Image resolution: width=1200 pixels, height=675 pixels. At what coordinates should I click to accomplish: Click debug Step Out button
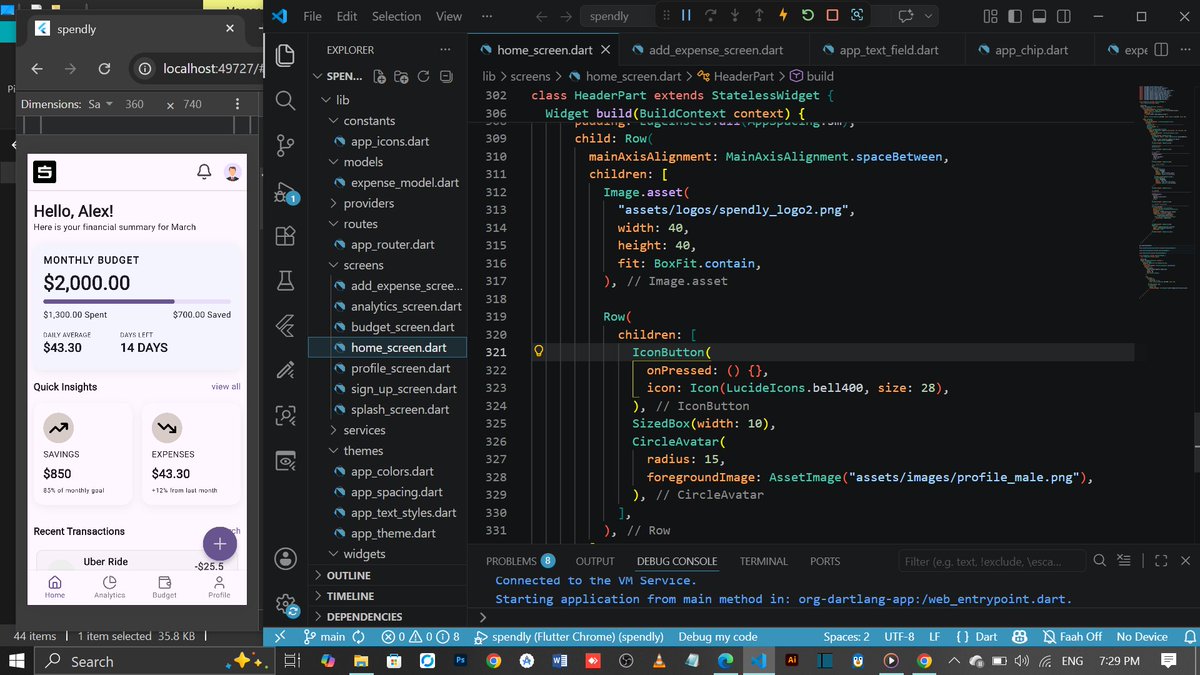click(758, 16)
